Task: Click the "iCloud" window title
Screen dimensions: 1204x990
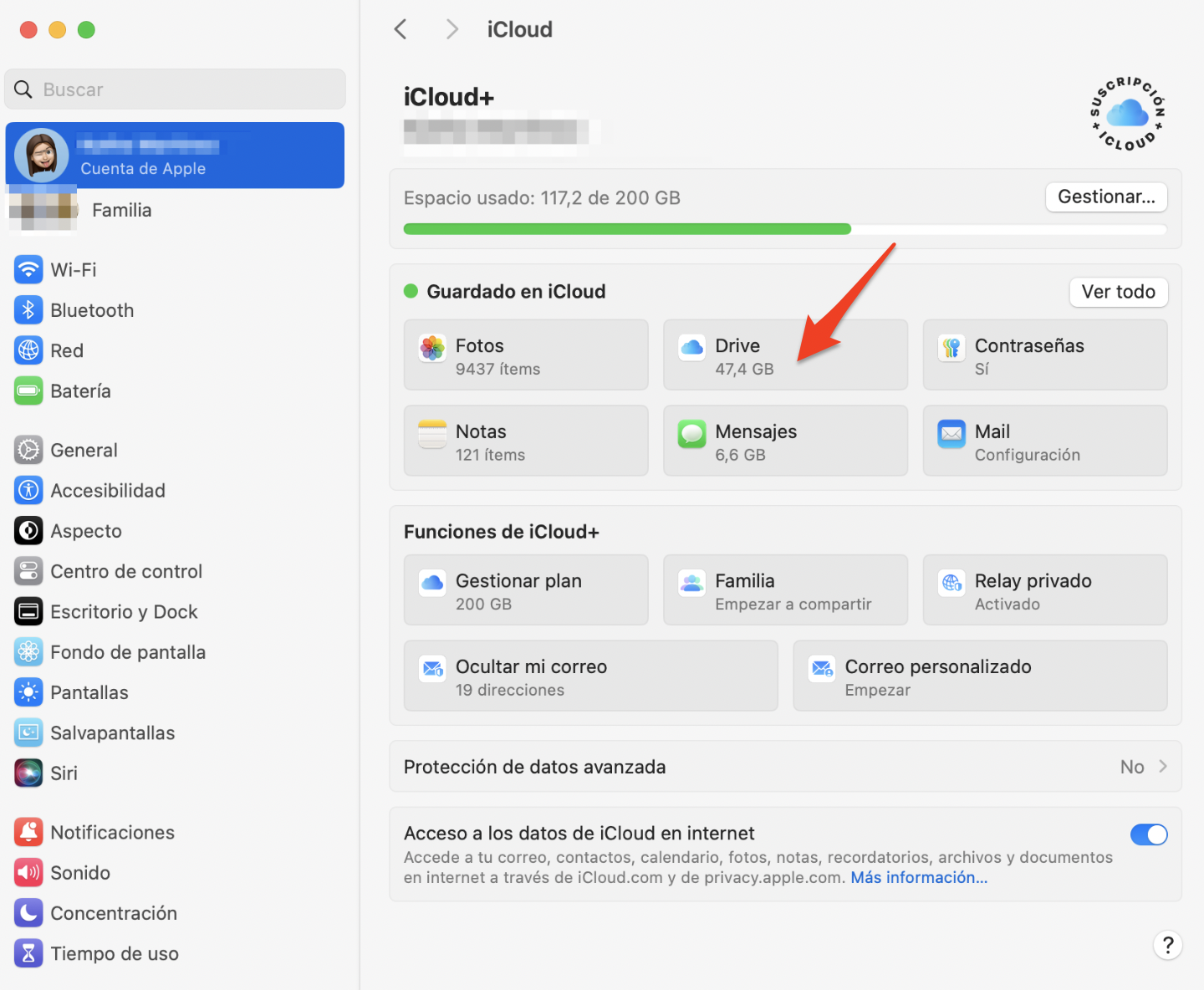Action: click(x=520, y=29)
